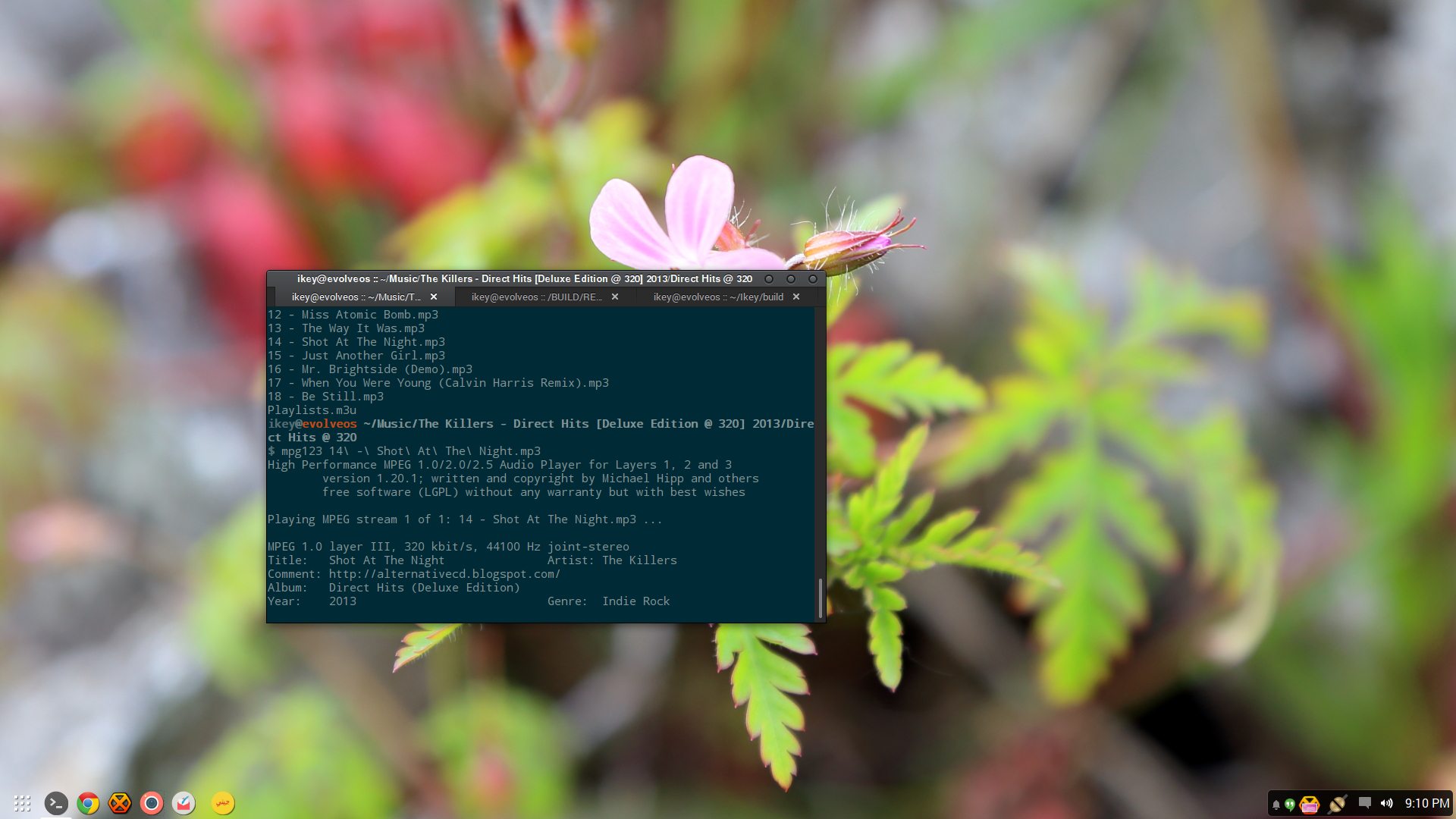Click the line '13 - The Way It Was.mp3'
Viewport: 1456px width, 819px height.
coord(346,328)
